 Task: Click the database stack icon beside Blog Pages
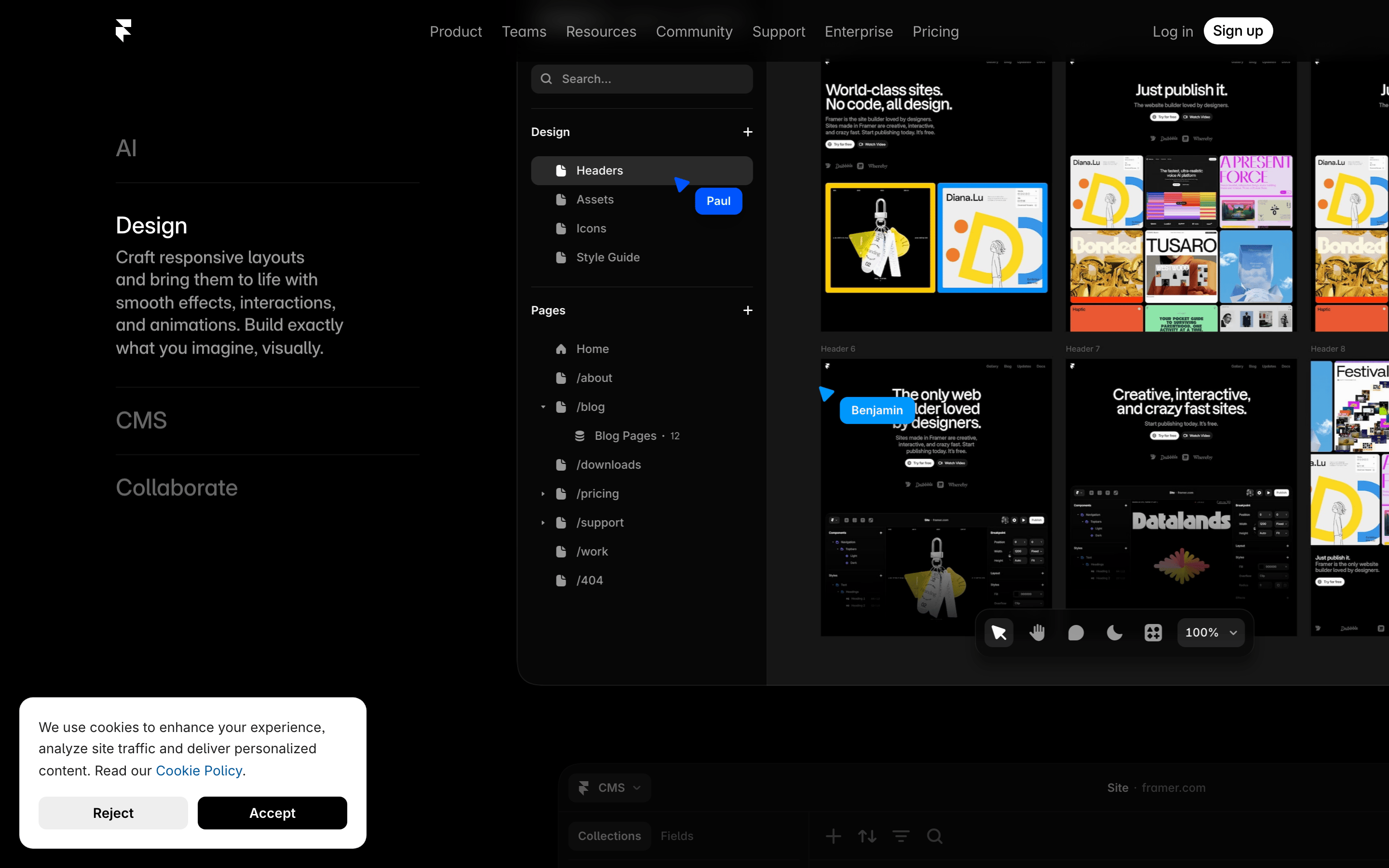coord(580,436)
